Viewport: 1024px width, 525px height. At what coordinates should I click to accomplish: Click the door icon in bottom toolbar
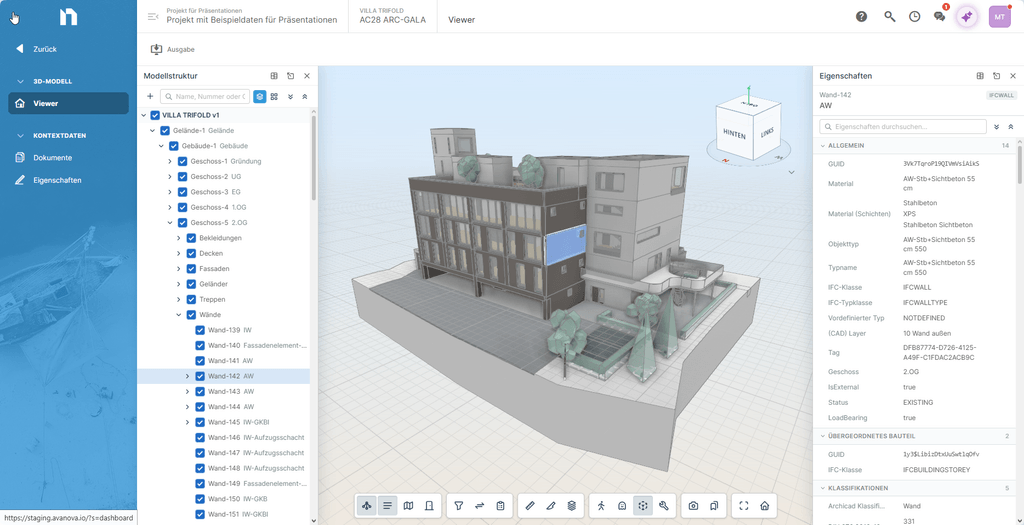(429, 505)
